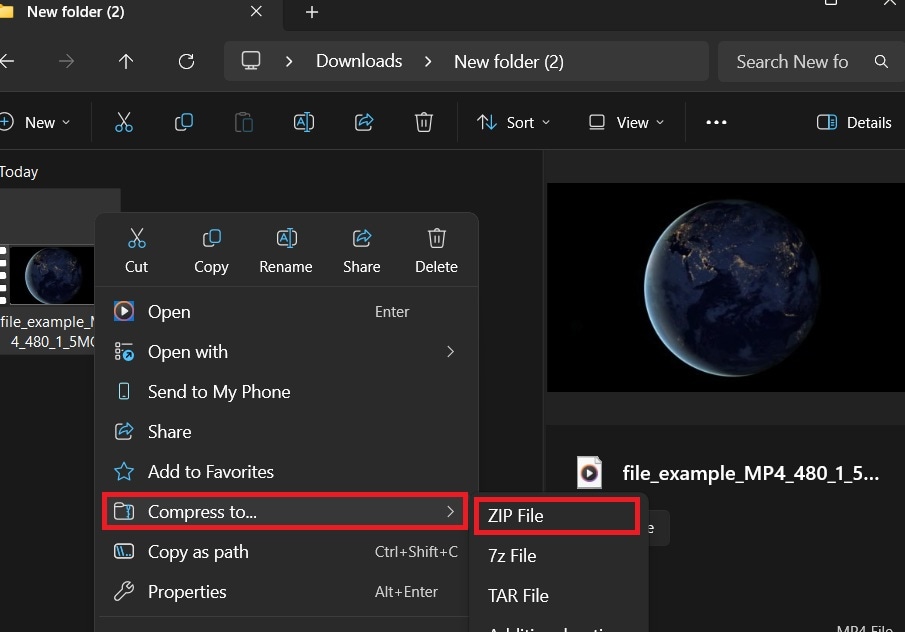The width and height of the screenshot is (905, 632).
Task: Open the Sort dropdown
Action: (x=513, y=122)
